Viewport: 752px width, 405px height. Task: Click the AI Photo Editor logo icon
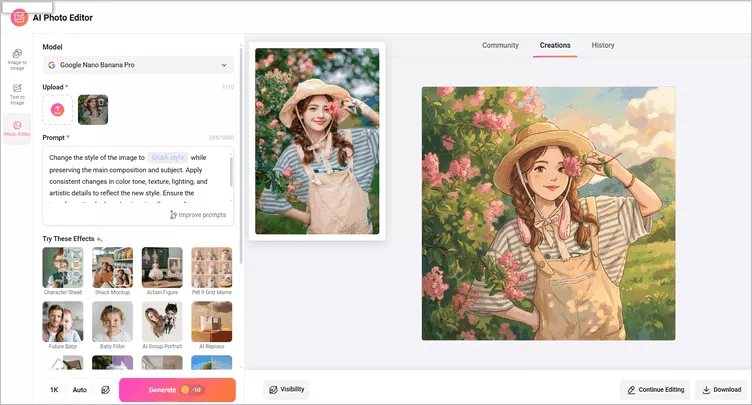pyautogui.click(x=19, y=18)
